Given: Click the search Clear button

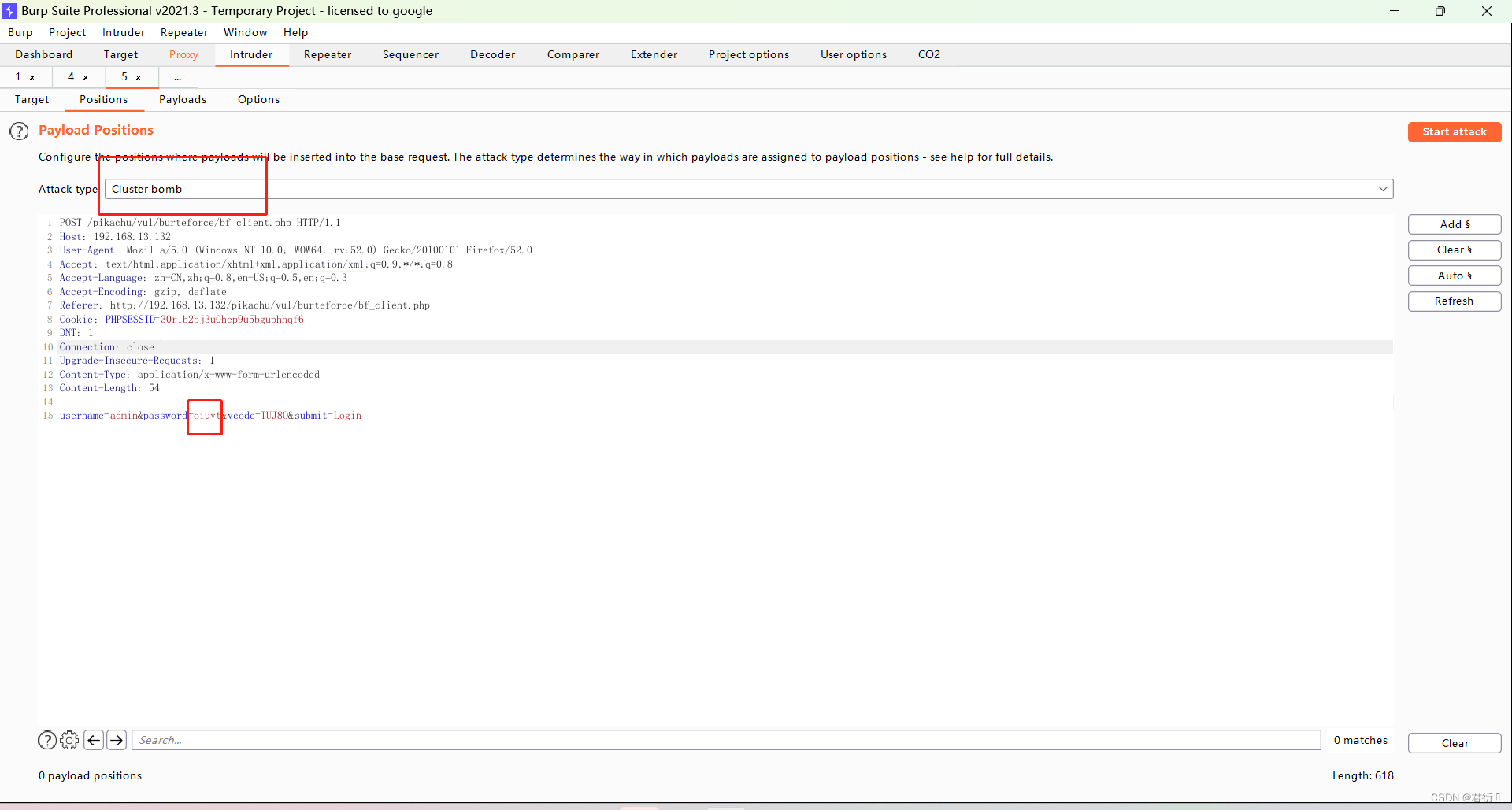Looking at the screenshot, I should pyautogui.click(x=1455, y=743).
